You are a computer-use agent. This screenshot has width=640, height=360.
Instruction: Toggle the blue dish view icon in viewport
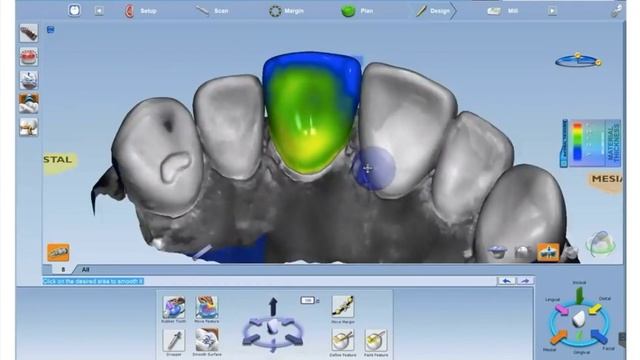(x=497, y=252)
